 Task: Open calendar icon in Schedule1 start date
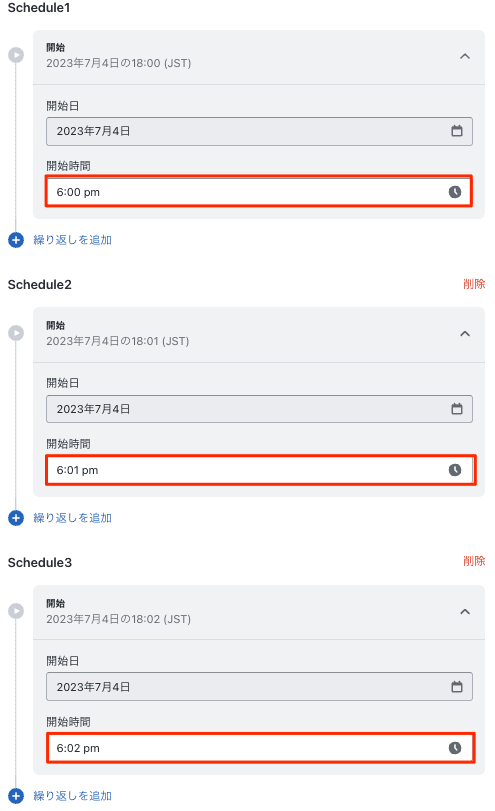tap(457, 131)
